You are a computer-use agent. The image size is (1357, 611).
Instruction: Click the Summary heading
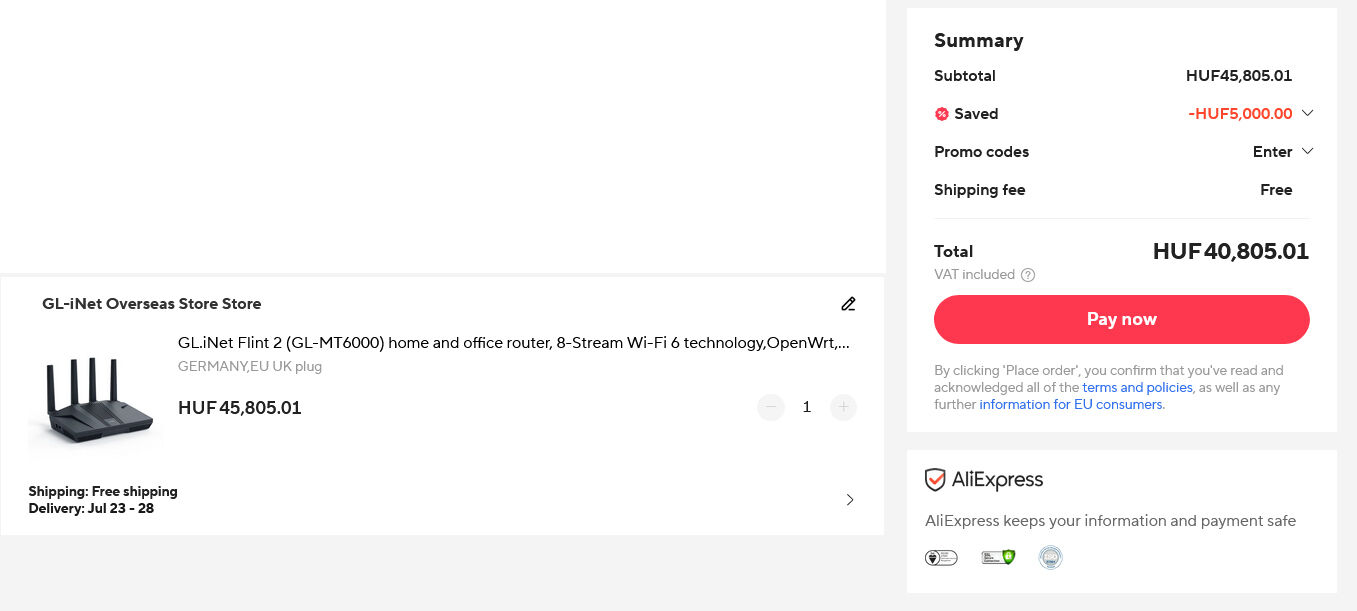978,41
